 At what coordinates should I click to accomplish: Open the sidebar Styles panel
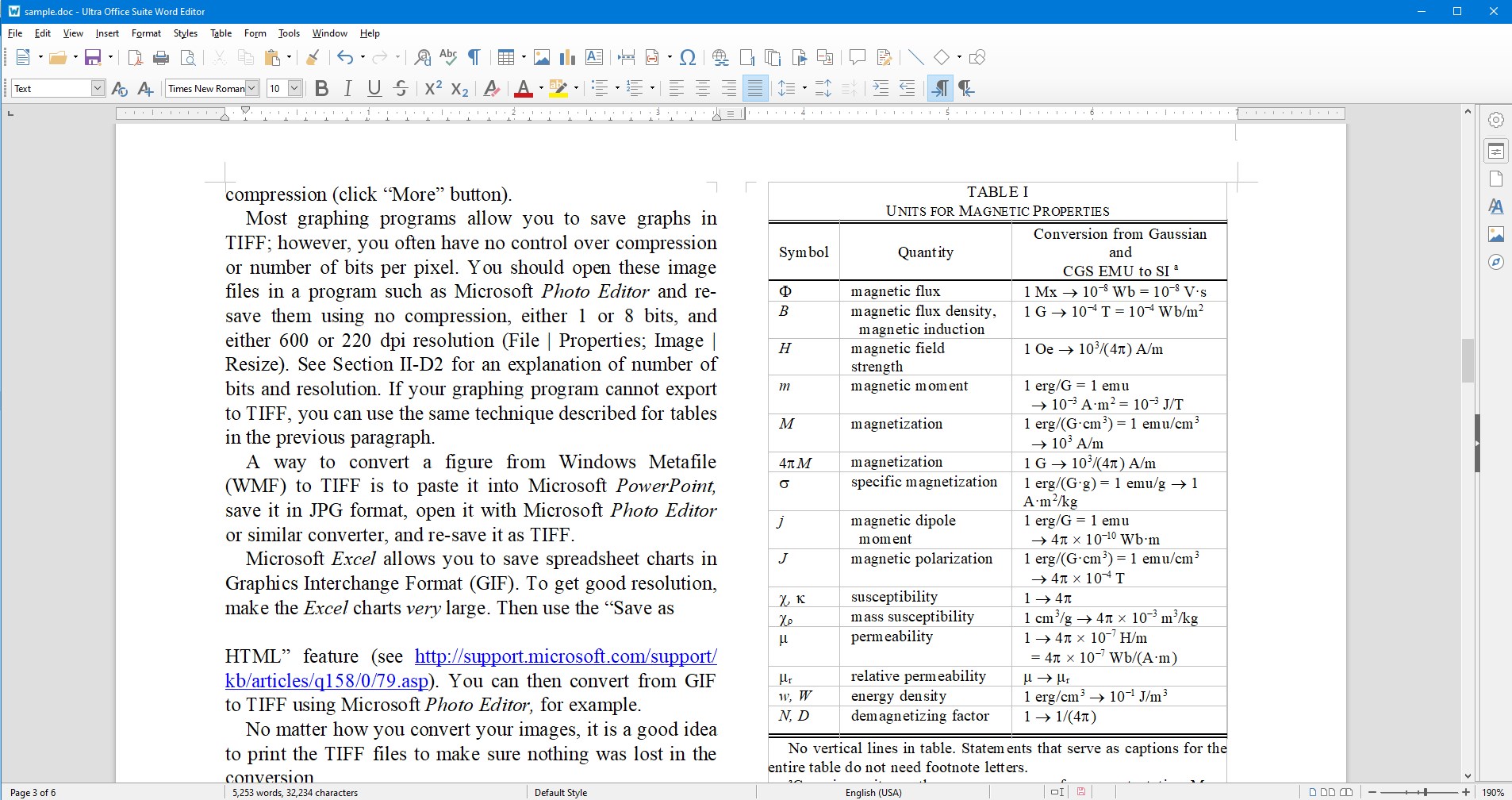click(x=1496, y=206)
